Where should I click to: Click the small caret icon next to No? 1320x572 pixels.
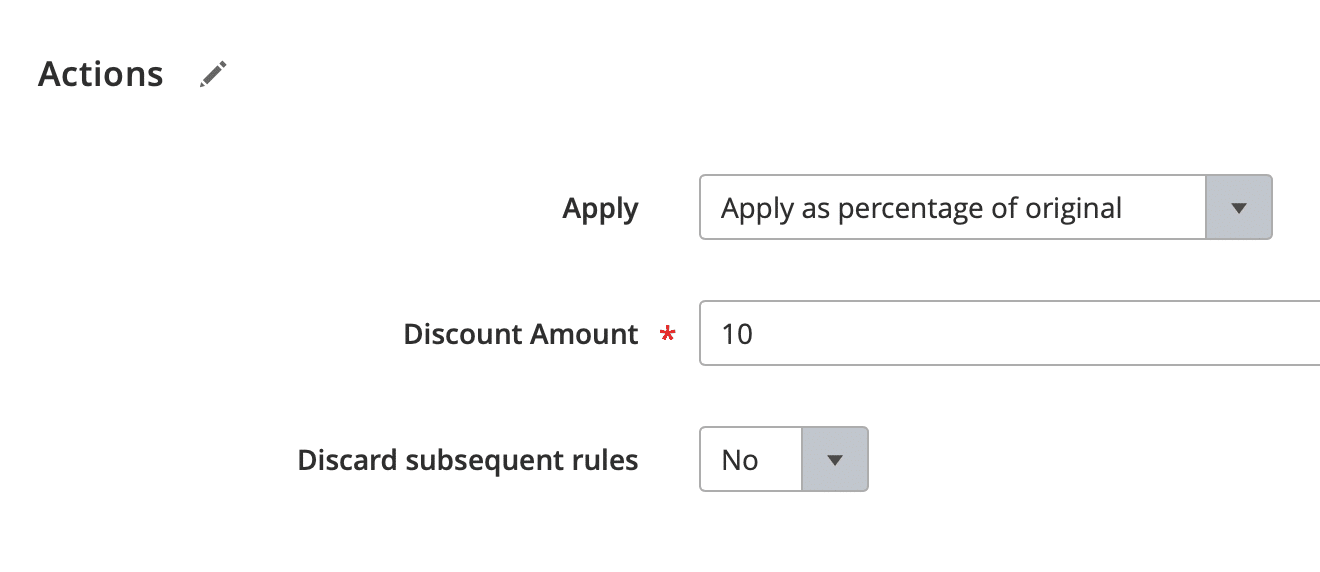coord(835,461)
